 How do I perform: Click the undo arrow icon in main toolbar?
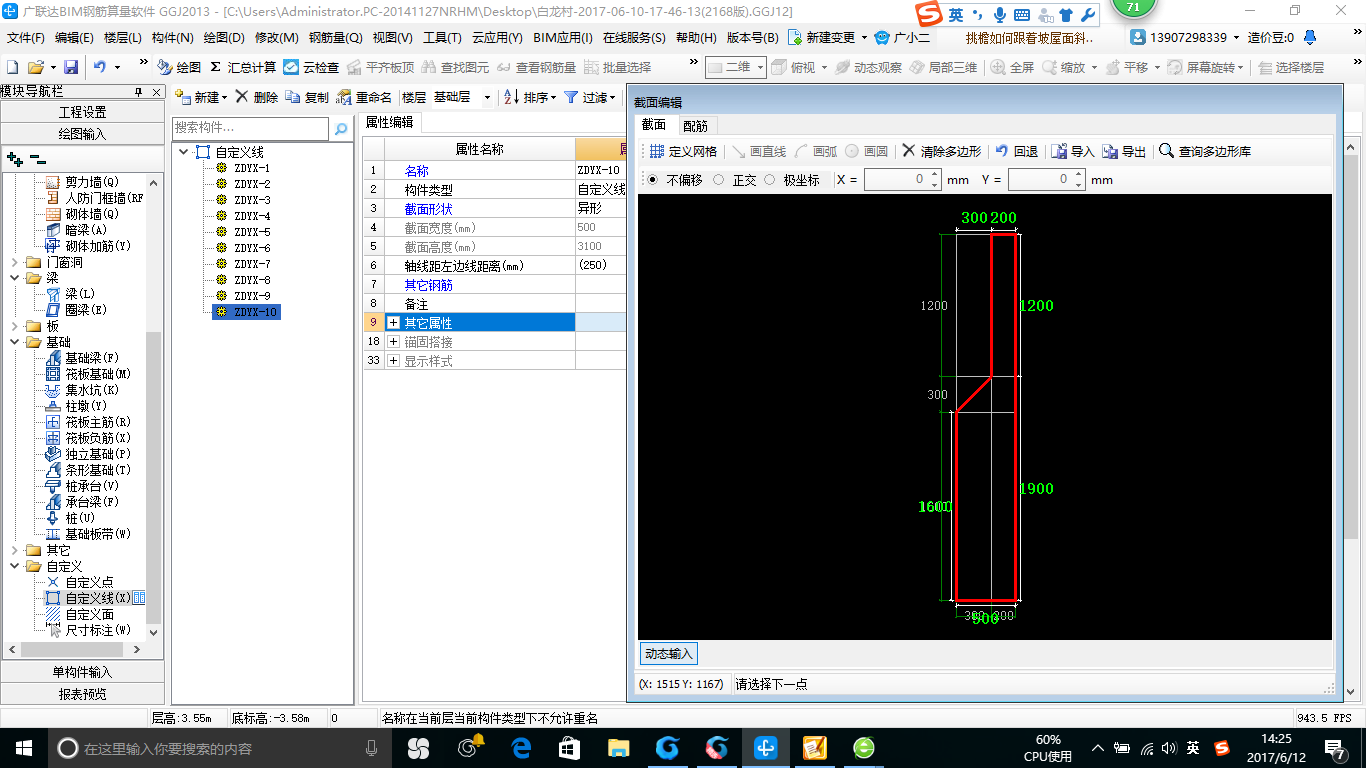tap(100, 67)
